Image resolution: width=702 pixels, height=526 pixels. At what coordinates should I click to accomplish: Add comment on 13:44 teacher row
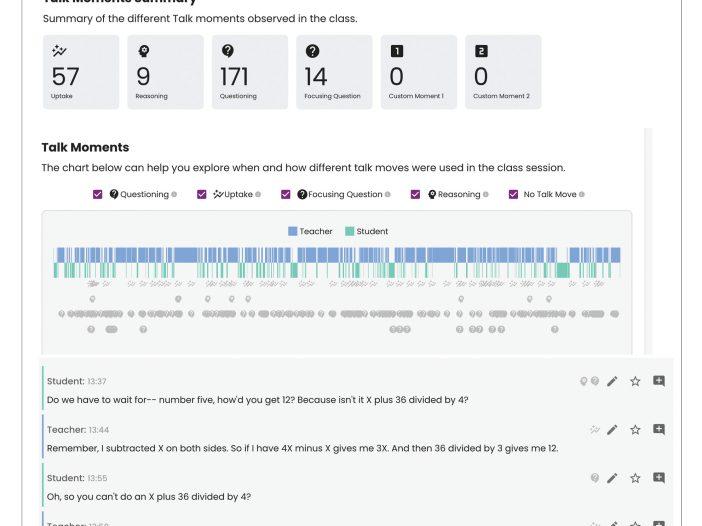tap(659, 430)
